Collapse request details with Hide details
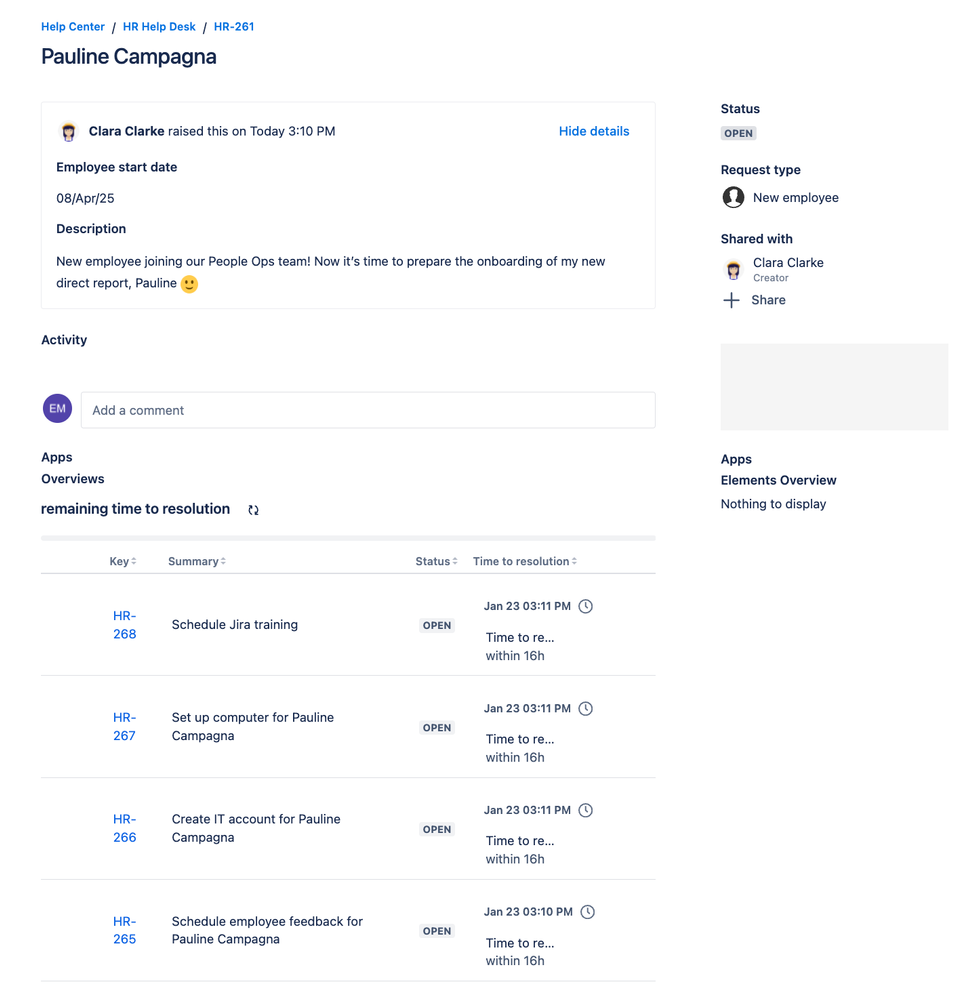 [594, 131]
